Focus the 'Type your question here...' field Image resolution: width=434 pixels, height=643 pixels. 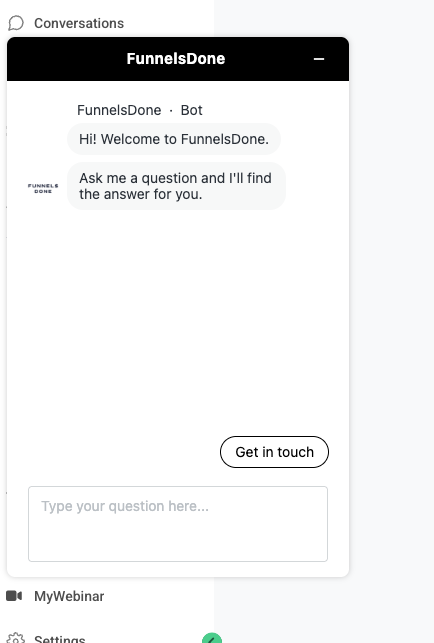[x=178, y=524]
